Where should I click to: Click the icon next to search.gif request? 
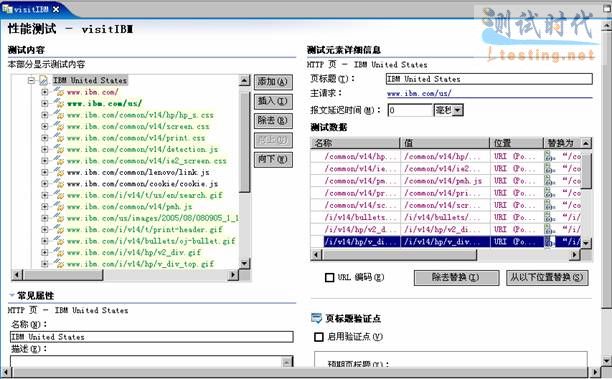pos(59,195)
